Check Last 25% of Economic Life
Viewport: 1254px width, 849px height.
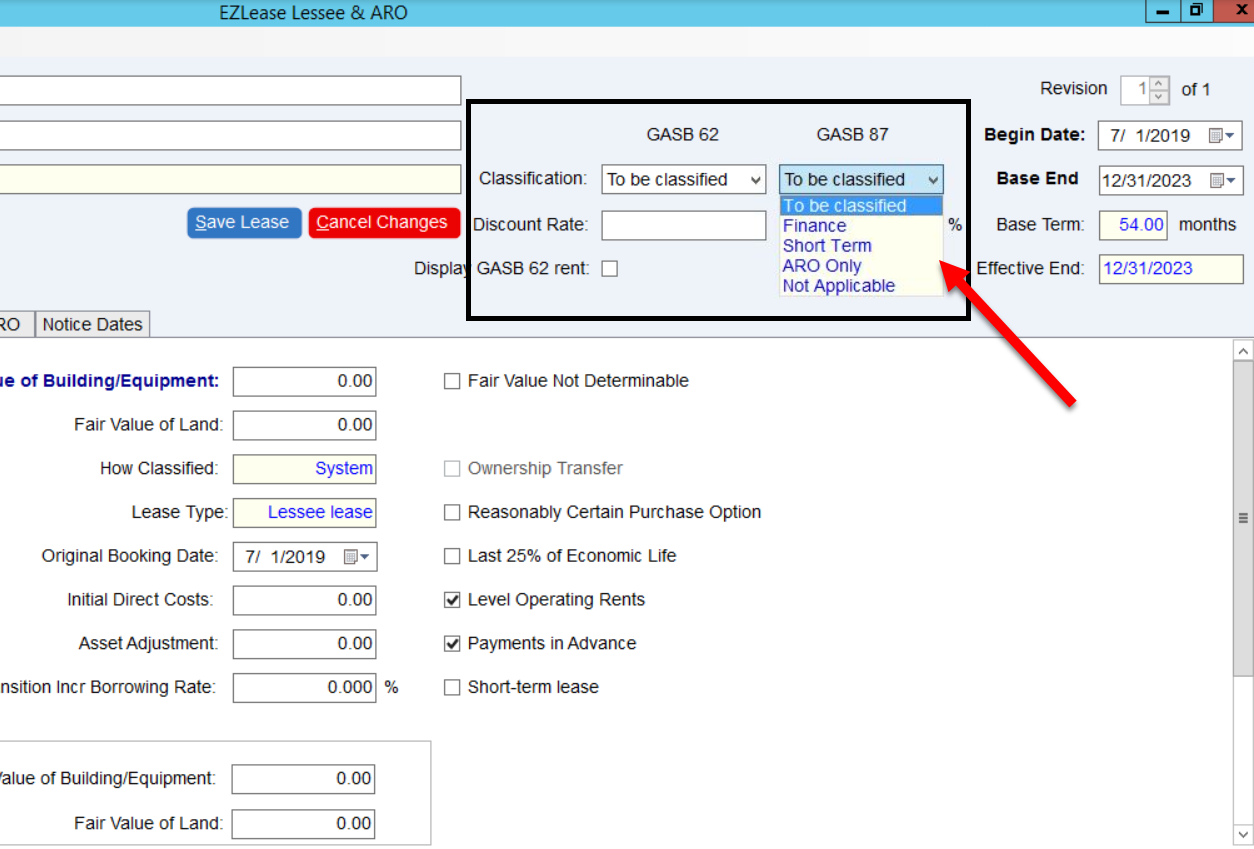pyautogui.click(x=452, y=556)
